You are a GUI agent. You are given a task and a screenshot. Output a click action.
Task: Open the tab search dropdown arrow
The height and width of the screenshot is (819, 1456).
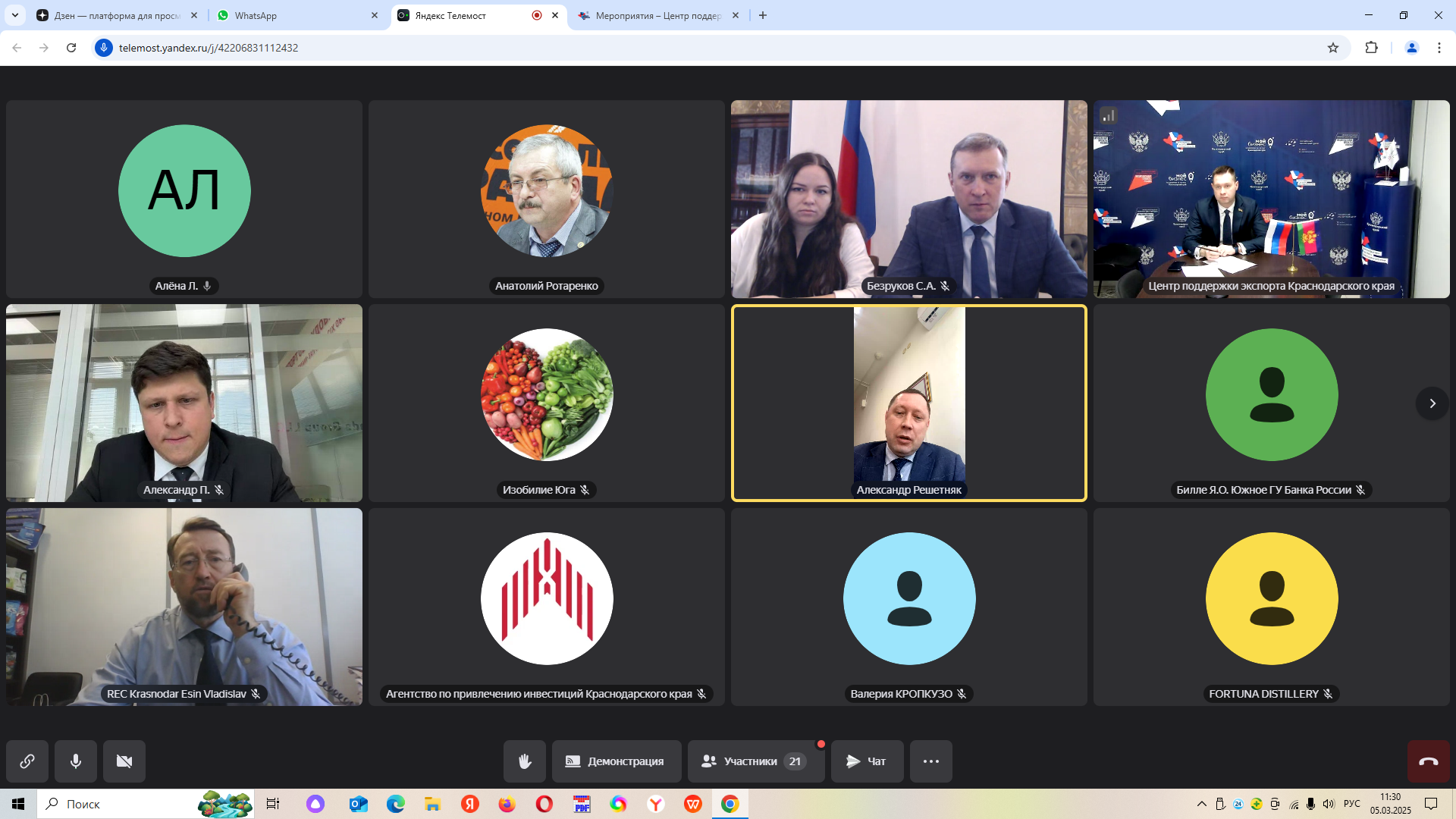[15, 15]
